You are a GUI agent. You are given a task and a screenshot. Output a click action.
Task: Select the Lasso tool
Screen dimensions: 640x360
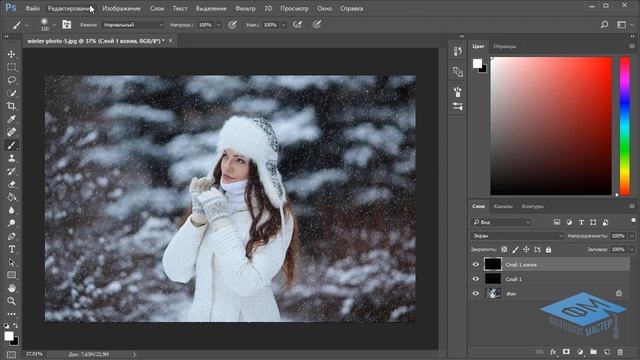tap(11, 80)
